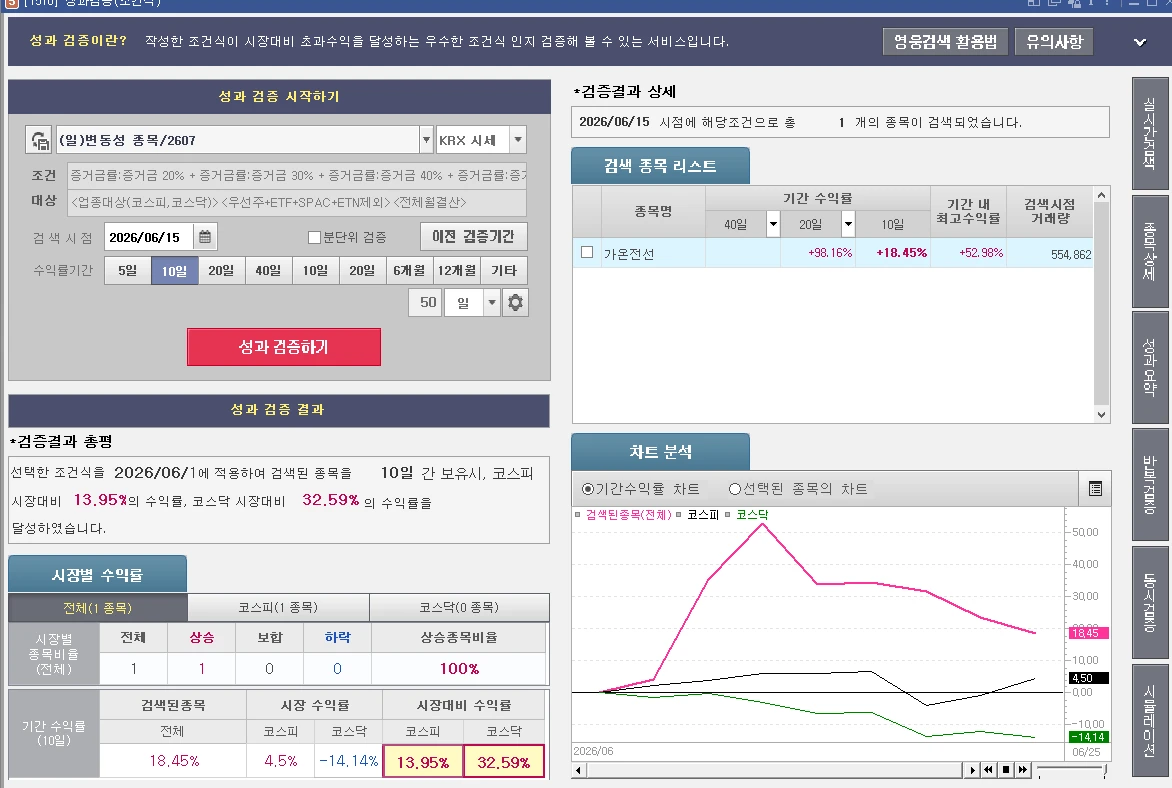This screenshot has width=1172, height=788.
Task: Select the 차트 분석 tab
Action: (660, 452)
